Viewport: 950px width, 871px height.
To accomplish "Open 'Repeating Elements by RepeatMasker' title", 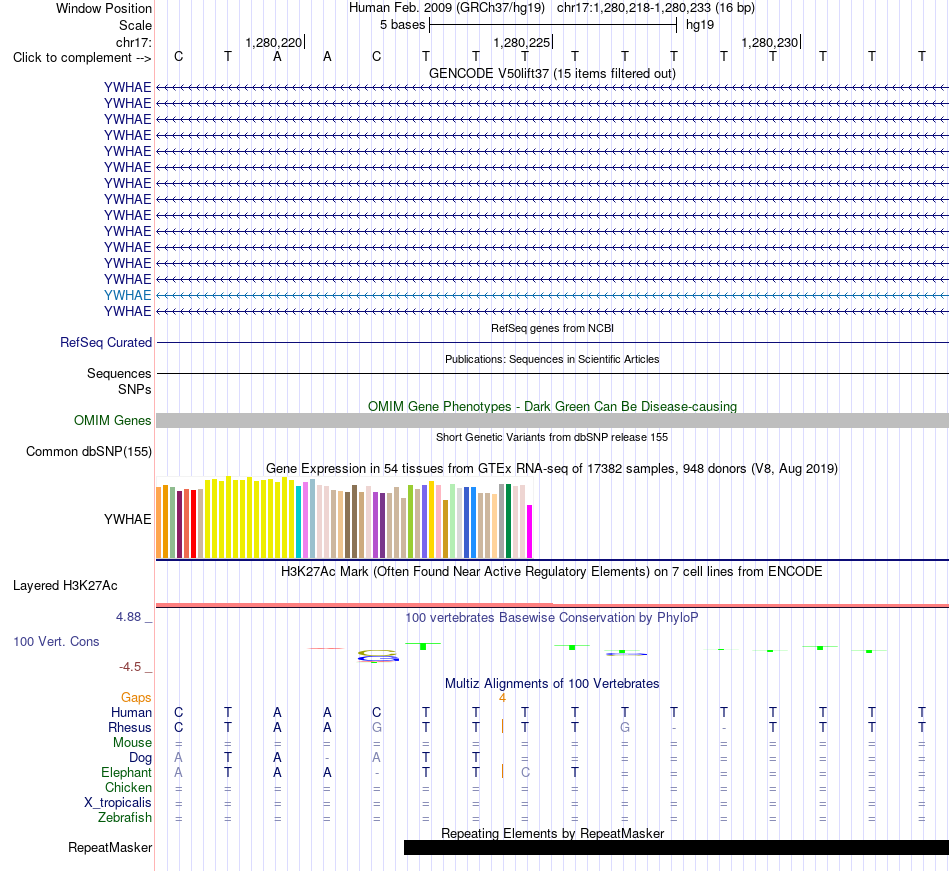I will point(552,833).
